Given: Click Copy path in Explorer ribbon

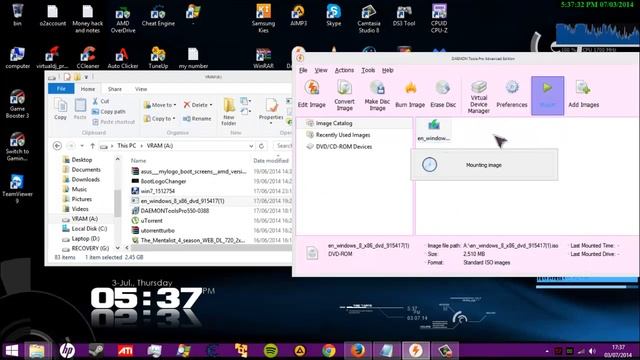Looking at the screenshot, I should coord(109,111).
